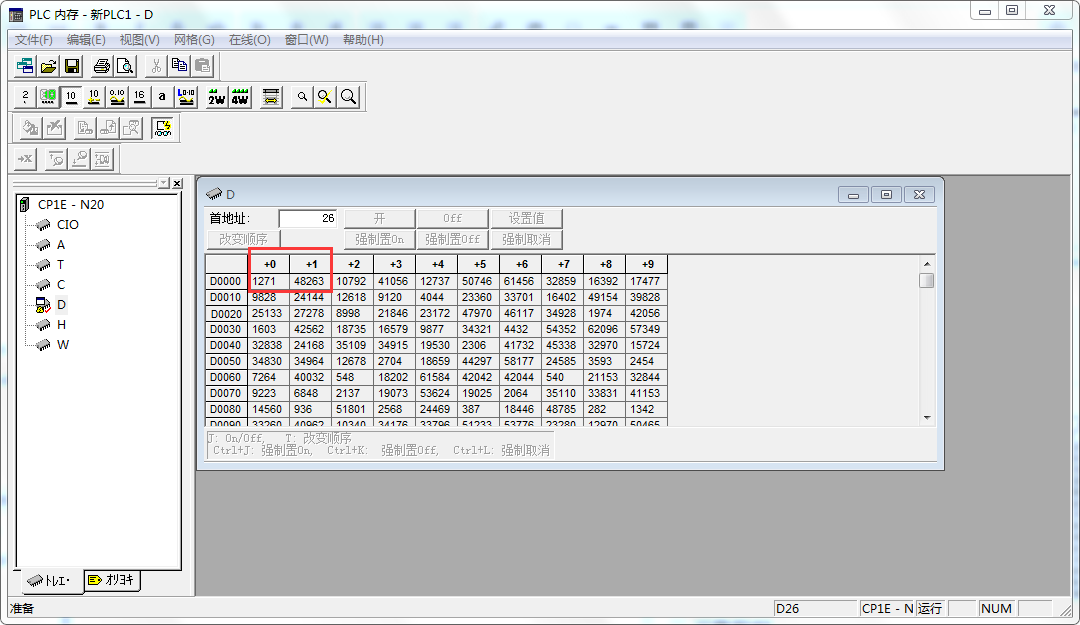Click cell with value 48263
The image size is (1080, 625).
[311, 281]
